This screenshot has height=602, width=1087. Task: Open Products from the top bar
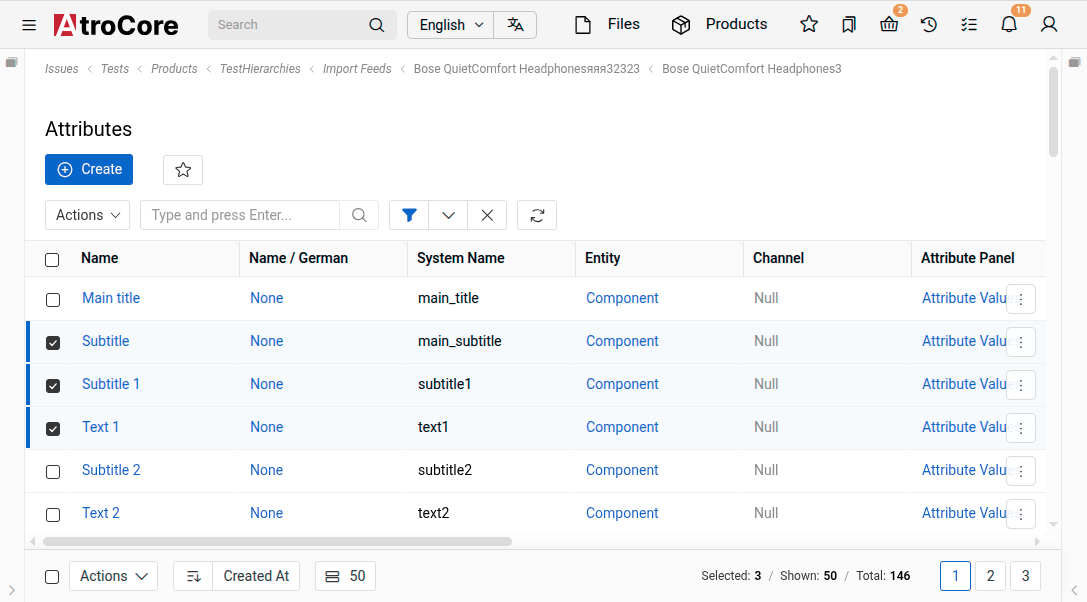[x=720, y=24]
